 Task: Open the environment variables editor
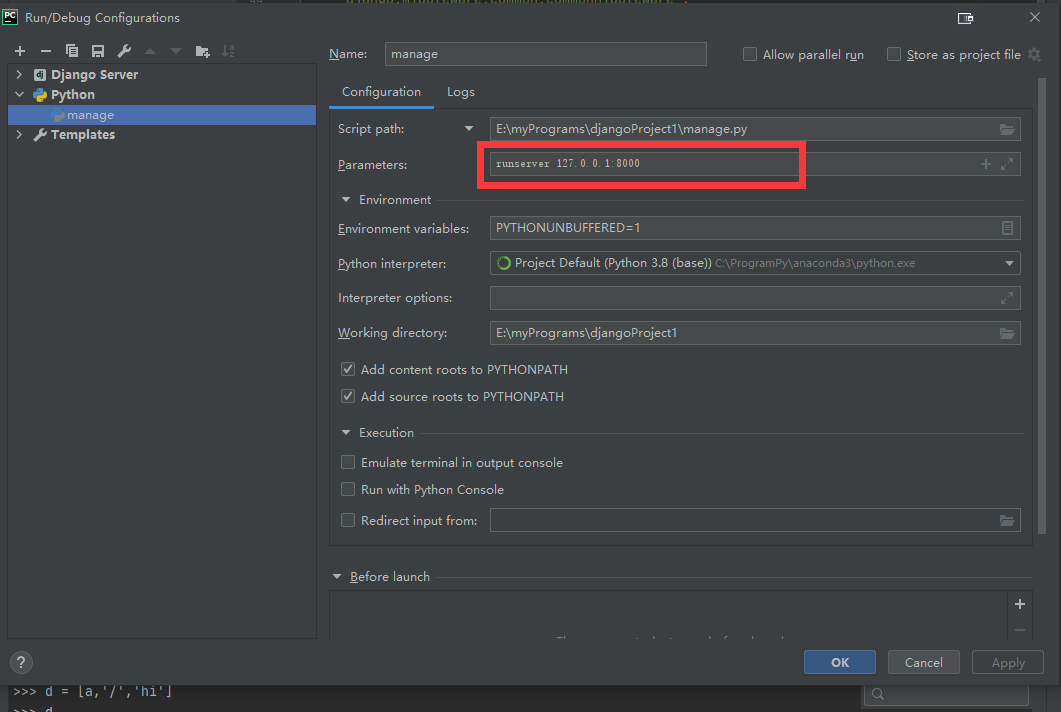(x=1007, y=228)
